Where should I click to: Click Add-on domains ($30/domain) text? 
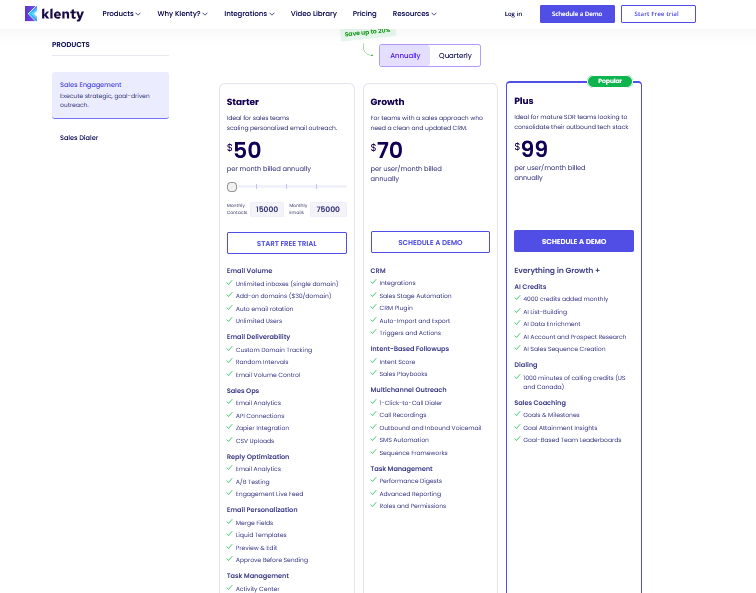coord(284,296)
